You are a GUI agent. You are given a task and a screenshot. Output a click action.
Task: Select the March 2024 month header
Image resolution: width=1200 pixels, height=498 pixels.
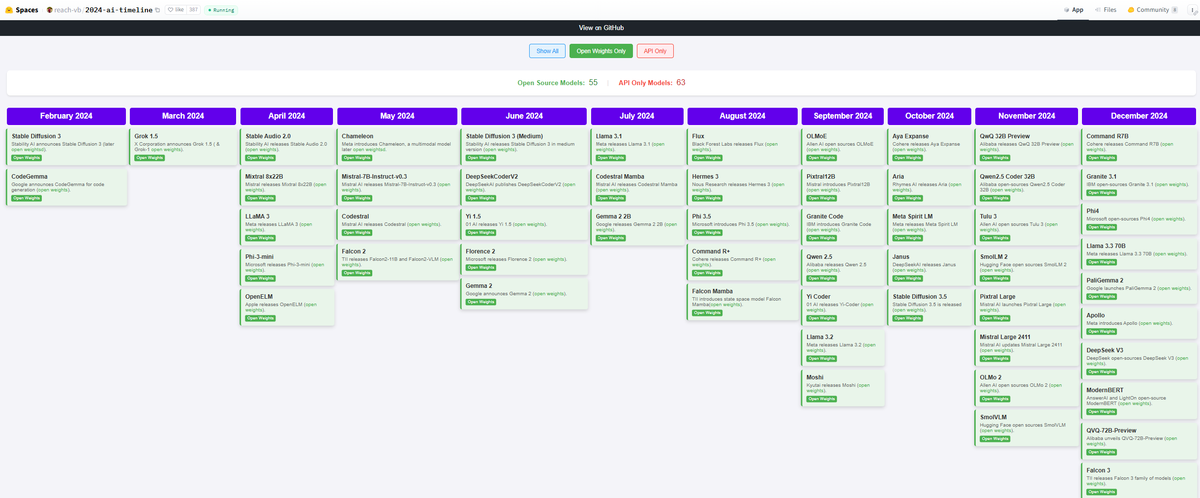[x=183, y=116]
